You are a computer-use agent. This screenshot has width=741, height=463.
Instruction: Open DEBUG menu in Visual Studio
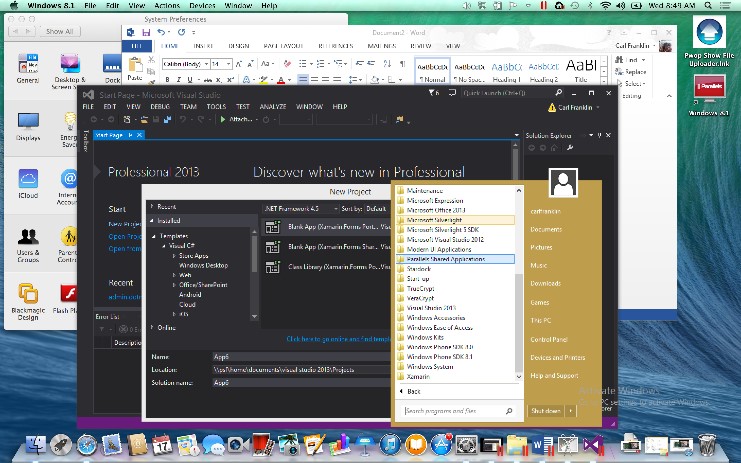(x=160, y=107)
